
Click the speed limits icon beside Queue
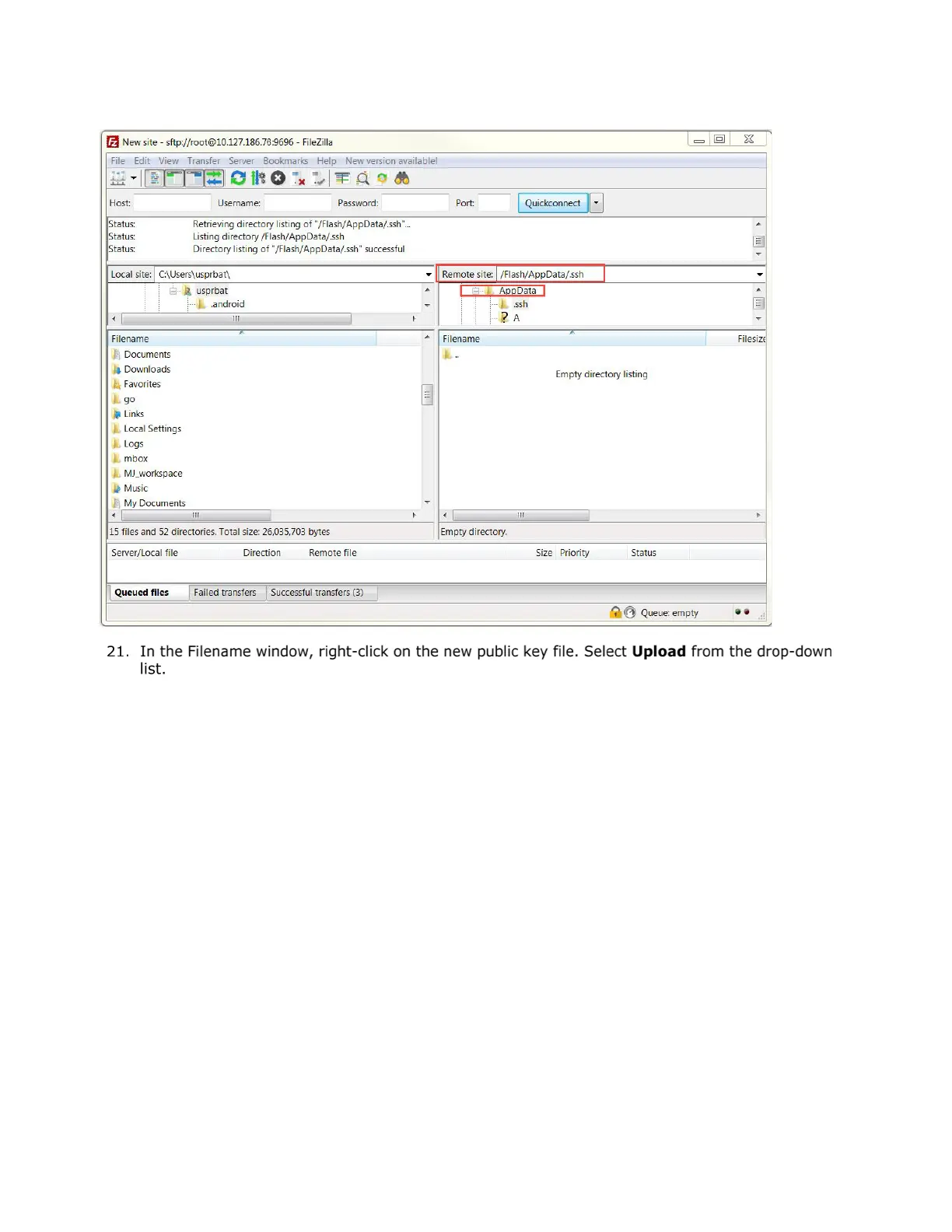630,613
